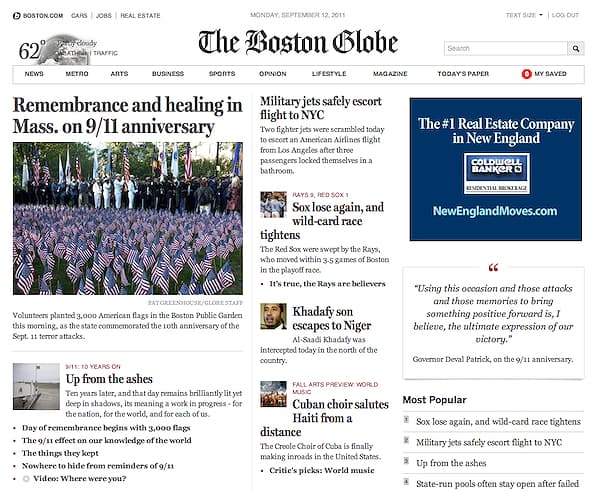Click the Governor Deval Patrick quote box
The height and width of the screenshot is (491, 600).
click(493, 323)
